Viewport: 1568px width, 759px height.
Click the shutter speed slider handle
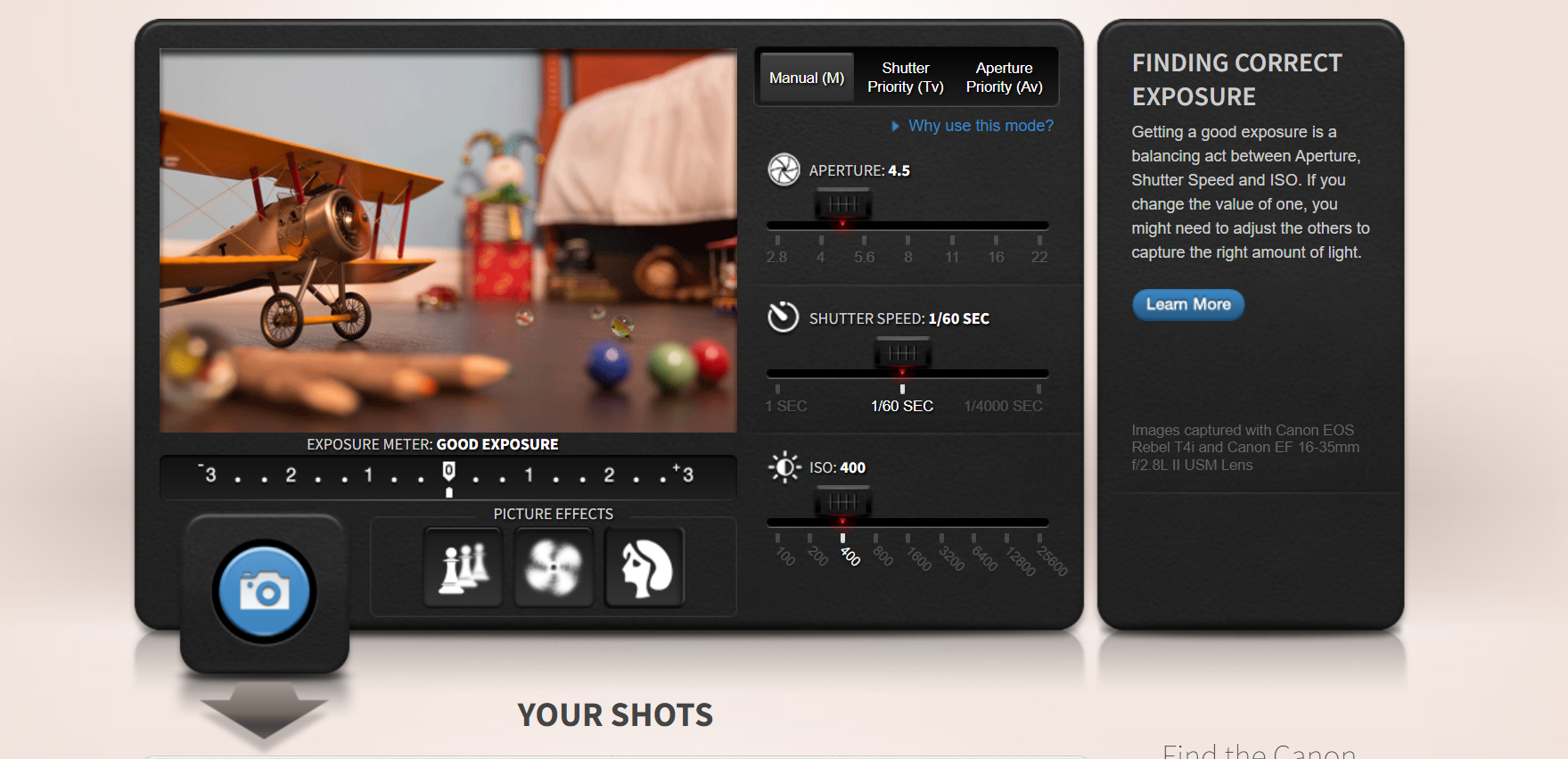click(902, 353)
